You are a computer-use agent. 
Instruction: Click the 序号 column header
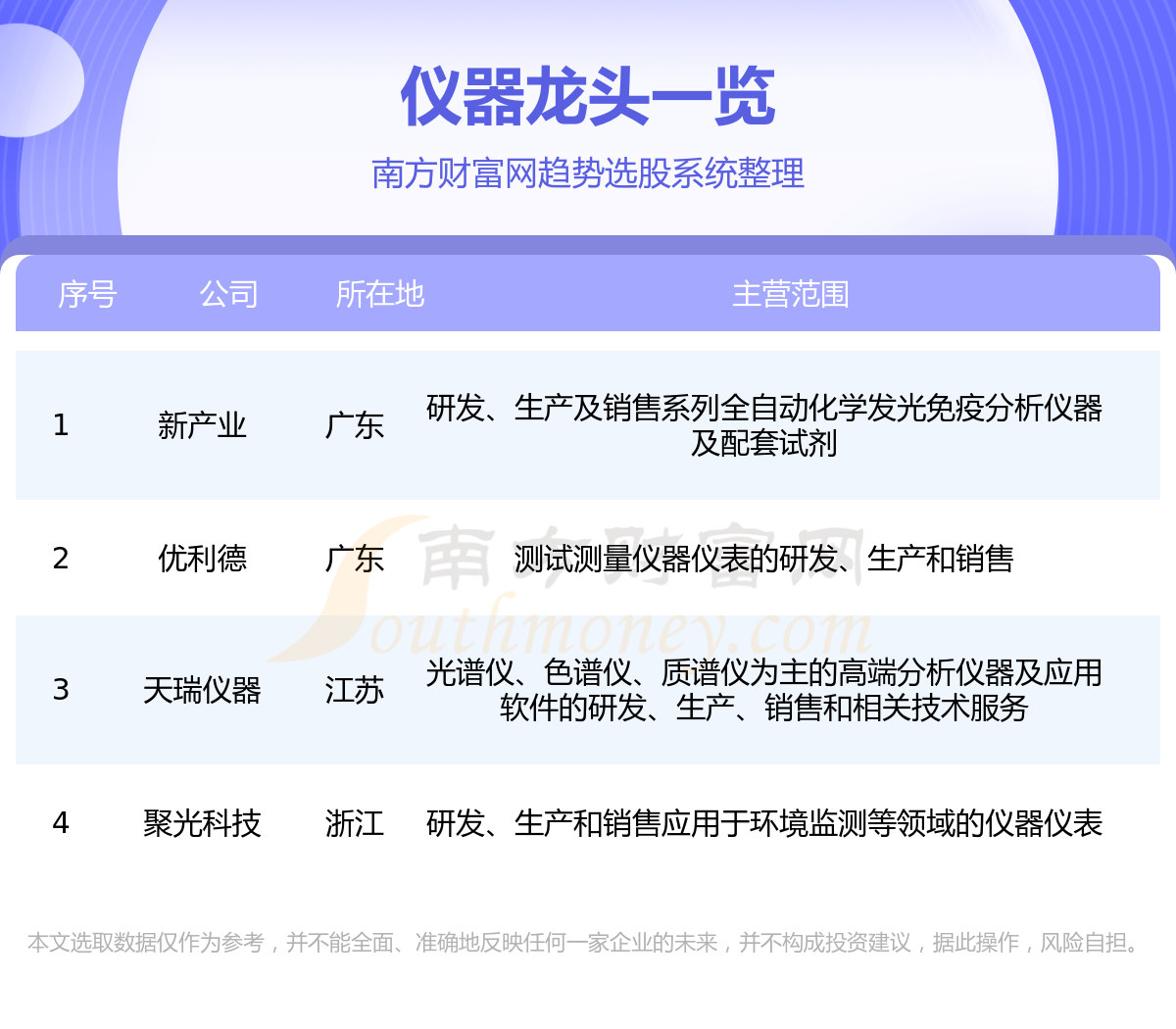pos(87,294)
